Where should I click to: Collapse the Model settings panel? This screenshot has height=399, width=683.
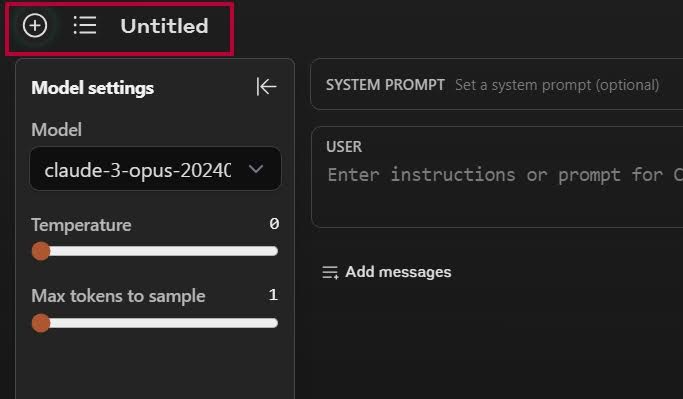point(266,87)
